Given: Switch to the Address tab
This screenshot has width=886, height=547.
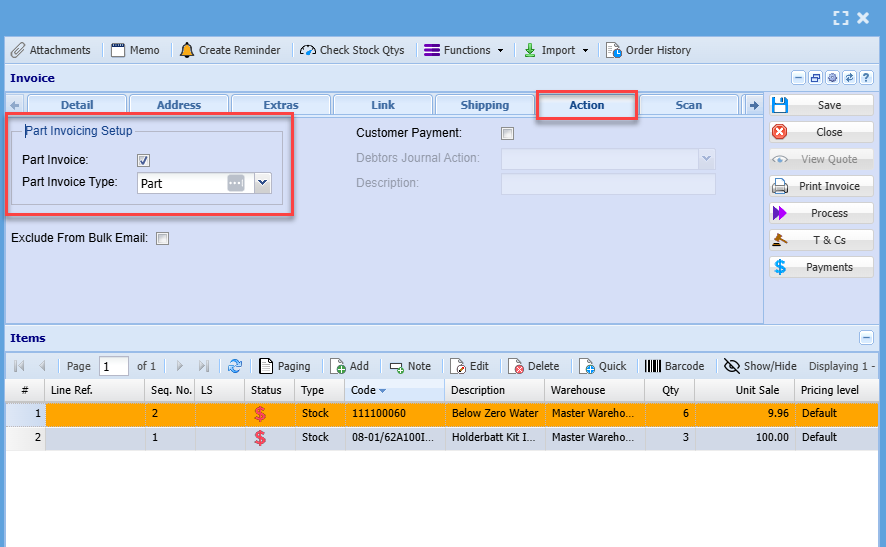Looking at the screenshot, I should (x=179, y=105).
